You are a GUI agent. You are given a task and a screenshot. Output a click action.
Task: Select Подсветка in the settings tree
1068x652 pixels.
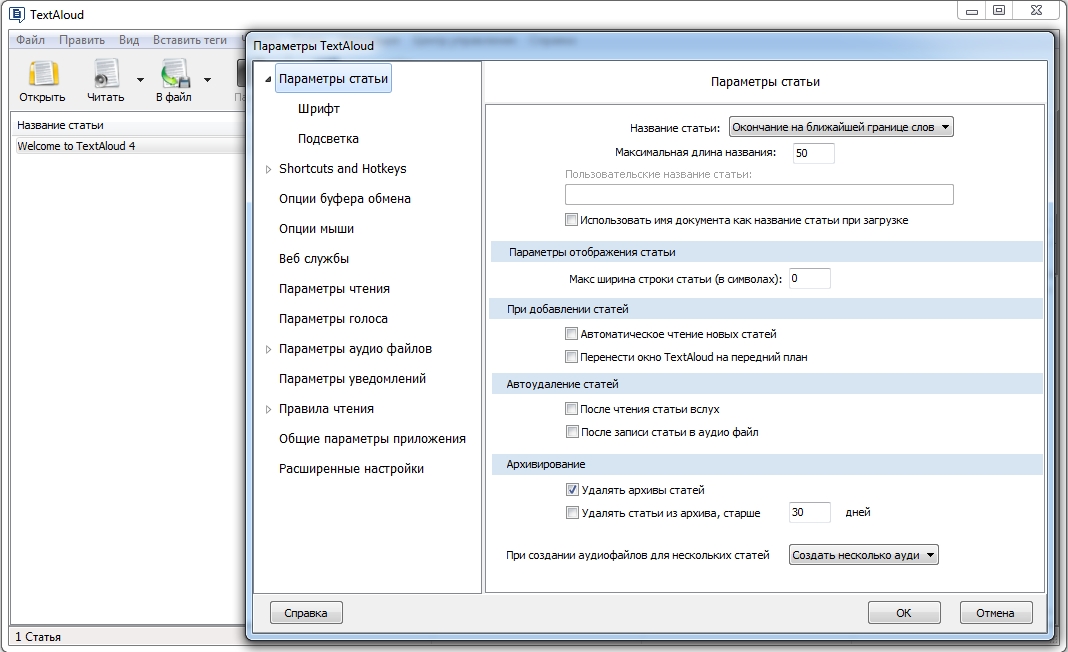pos(328,139)
